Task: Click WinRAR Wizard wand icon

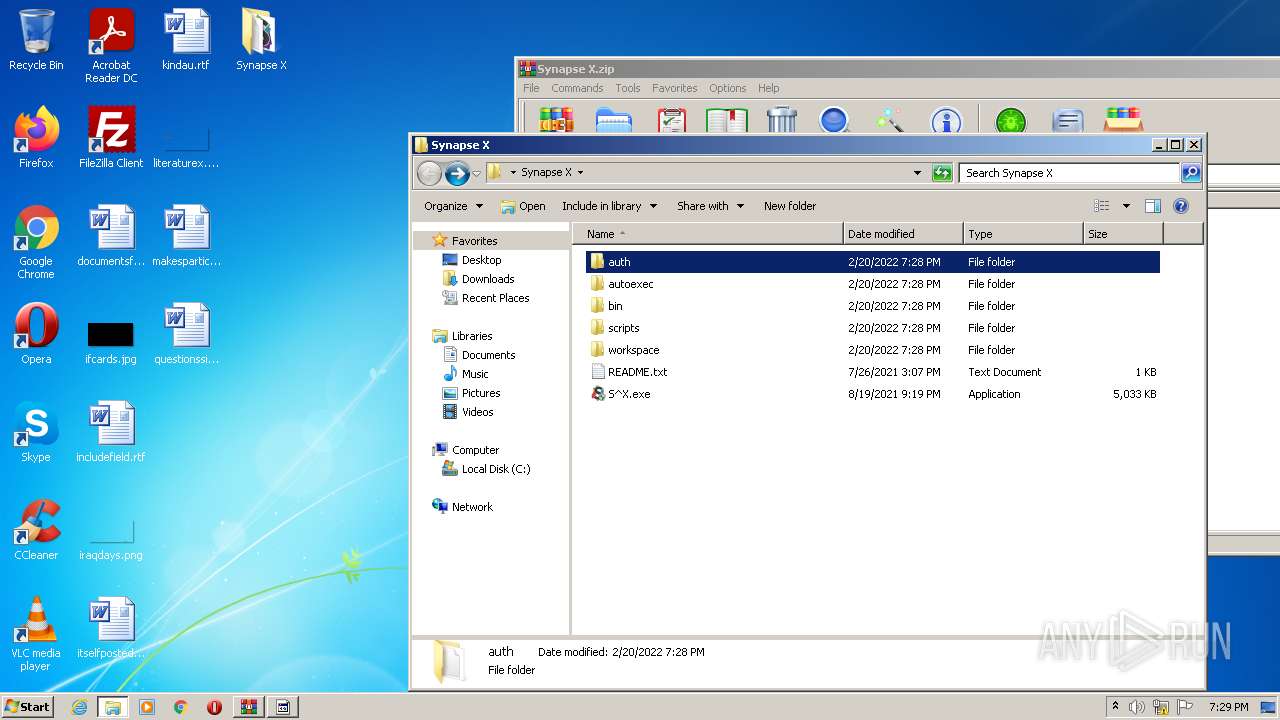Action: point(889,120)
